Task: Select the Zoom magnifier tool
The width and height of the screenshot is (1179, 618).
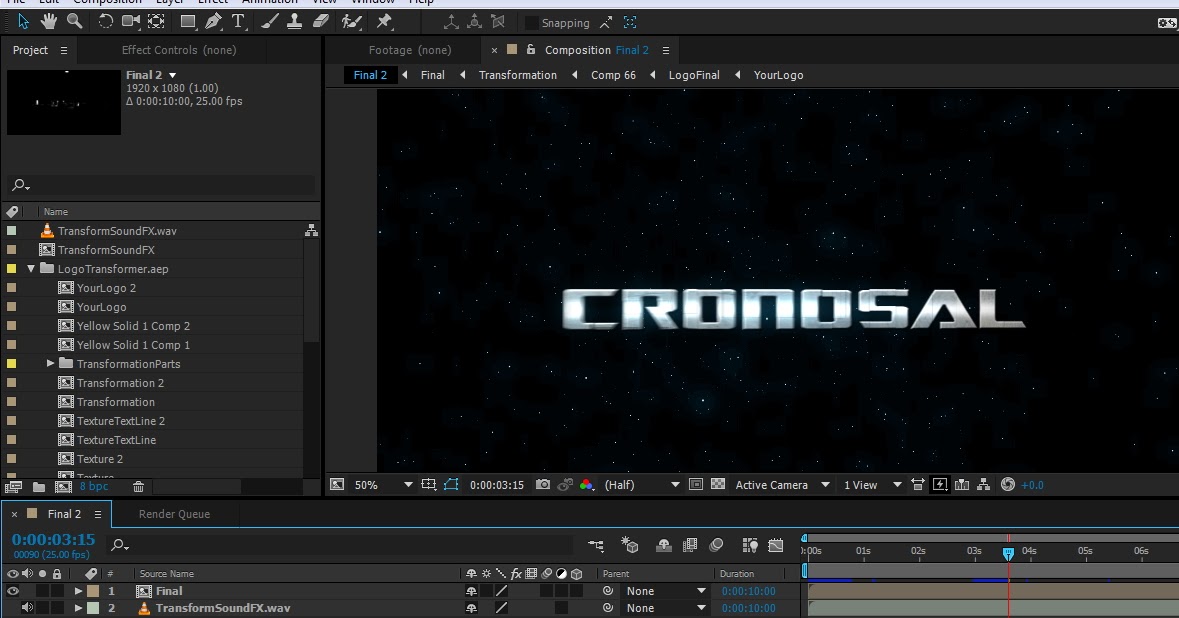Action: click(x=74, y=22)
